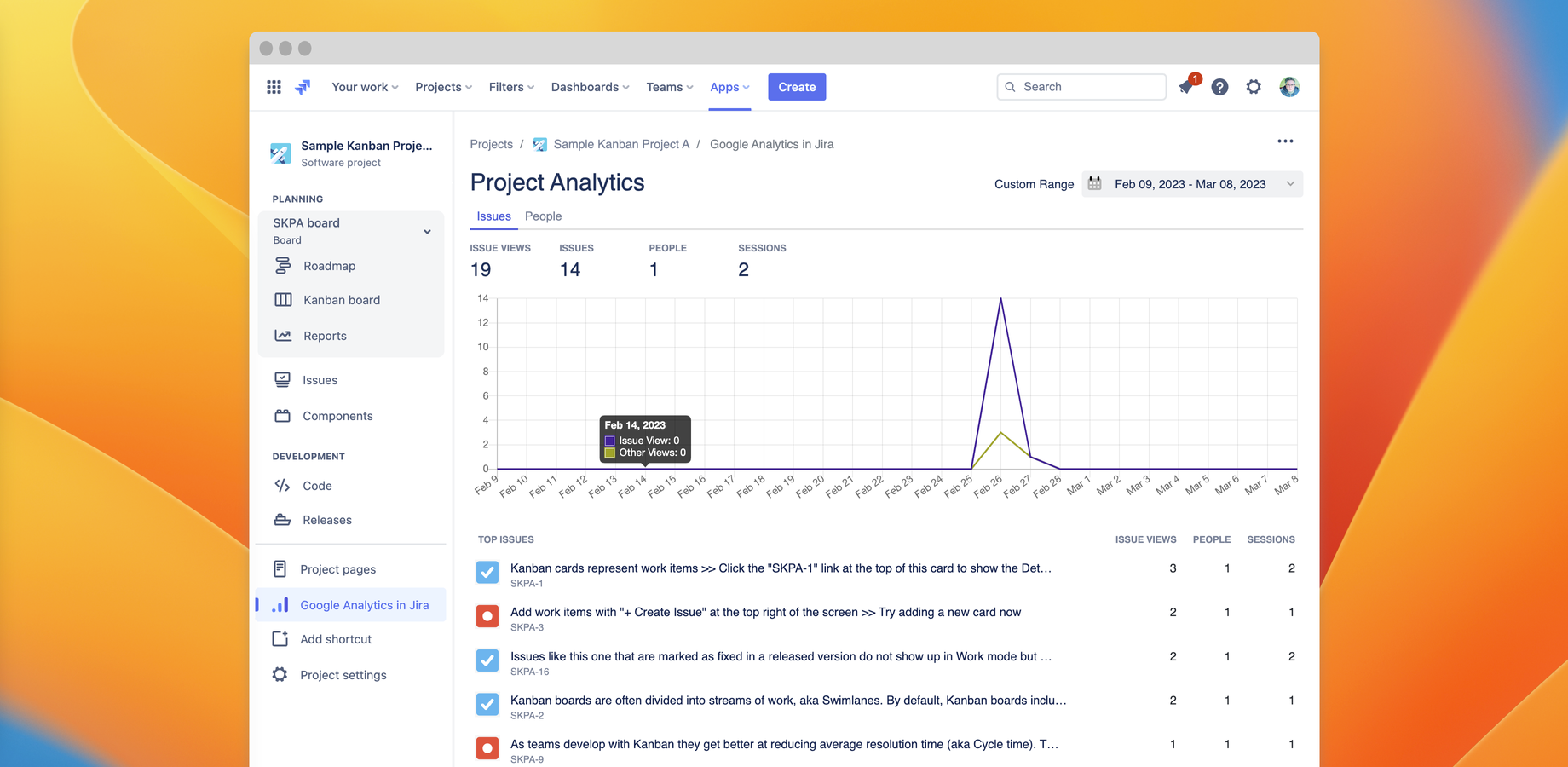1568x767 pixels.
Task: Click the Project pages icon in the sidebar
Action: tap(280, 569)
